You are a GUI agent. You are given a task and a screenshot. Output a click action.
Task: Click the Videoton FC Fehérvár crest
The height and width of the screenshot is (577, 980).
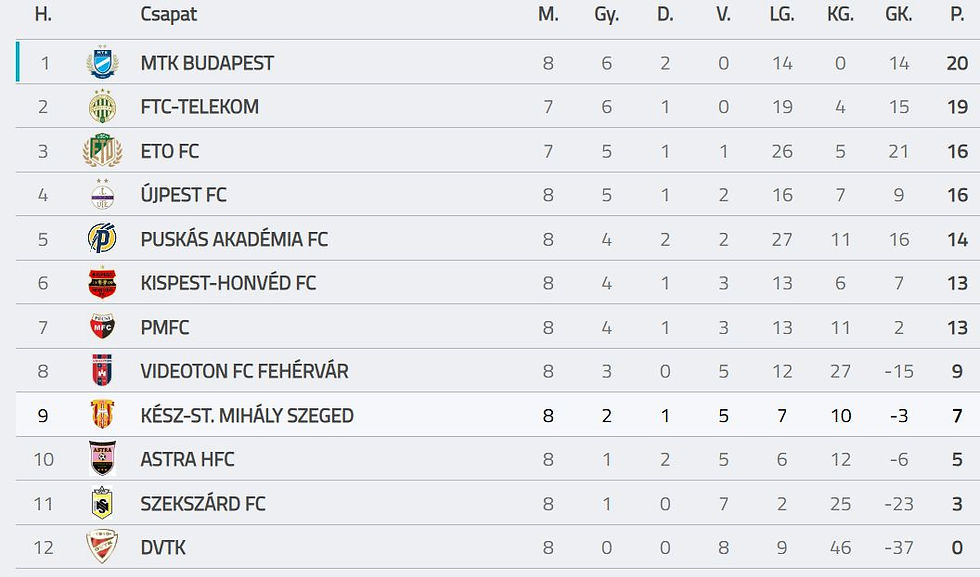click(x=102, y=370)
